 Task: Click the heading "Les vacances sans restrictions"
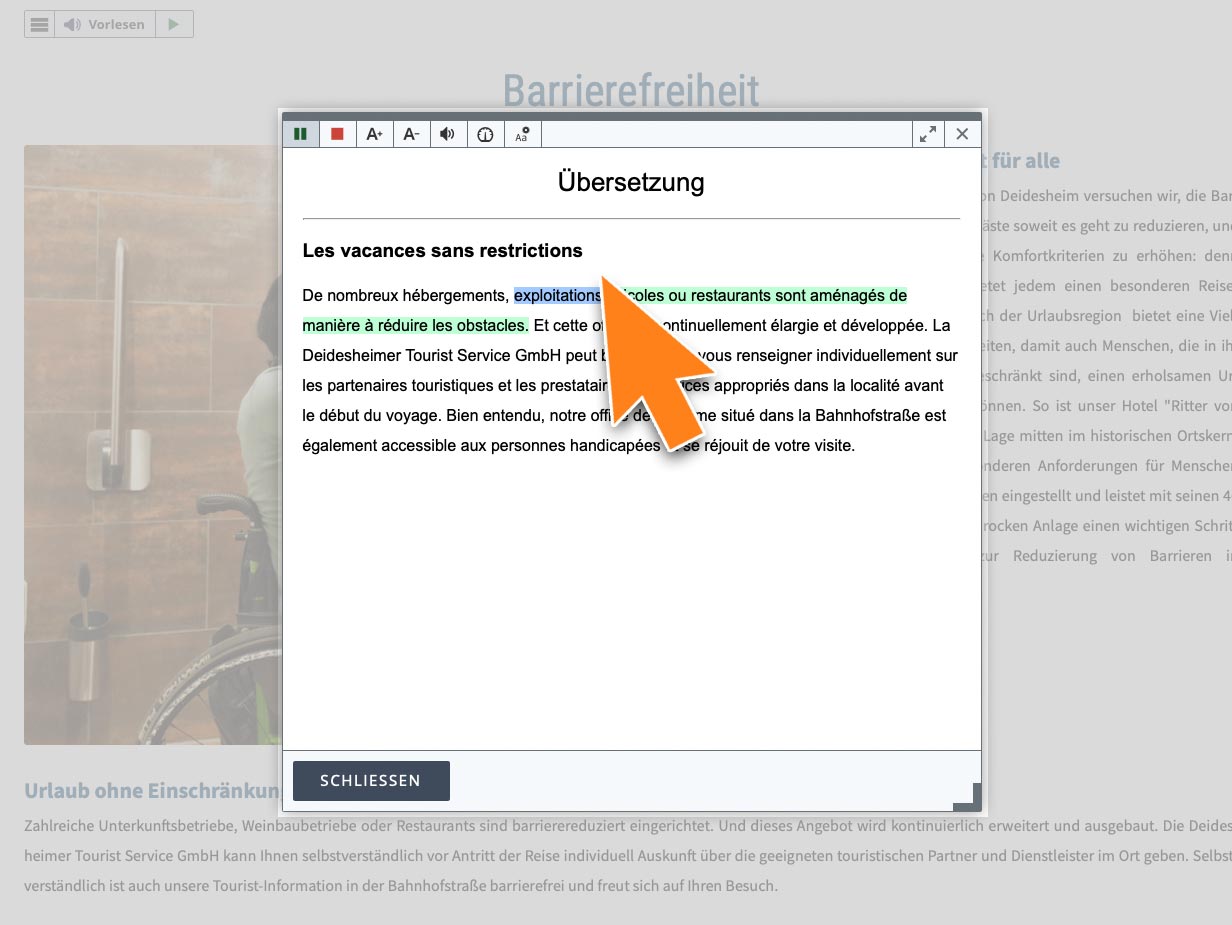tap(442, 251)
